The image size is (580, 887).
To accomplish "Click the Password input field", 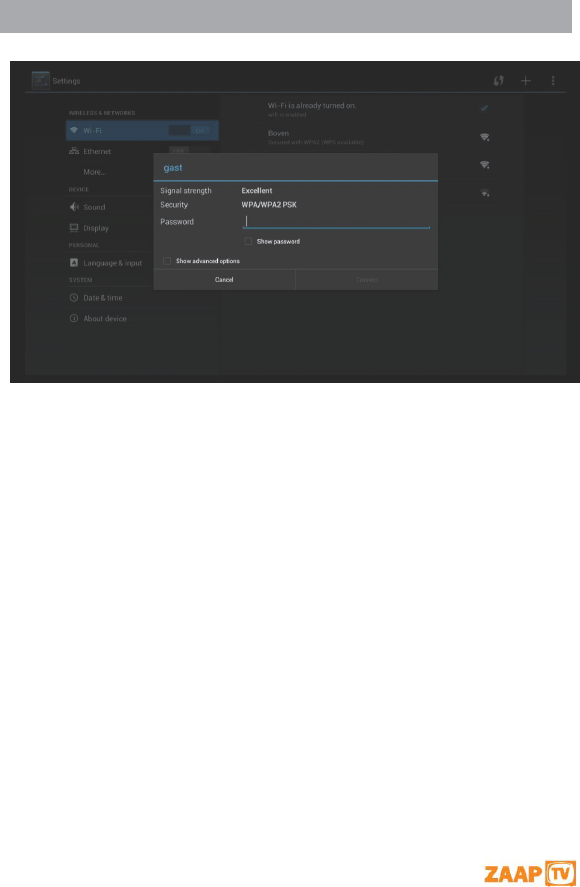I will (x=336, y=221).
